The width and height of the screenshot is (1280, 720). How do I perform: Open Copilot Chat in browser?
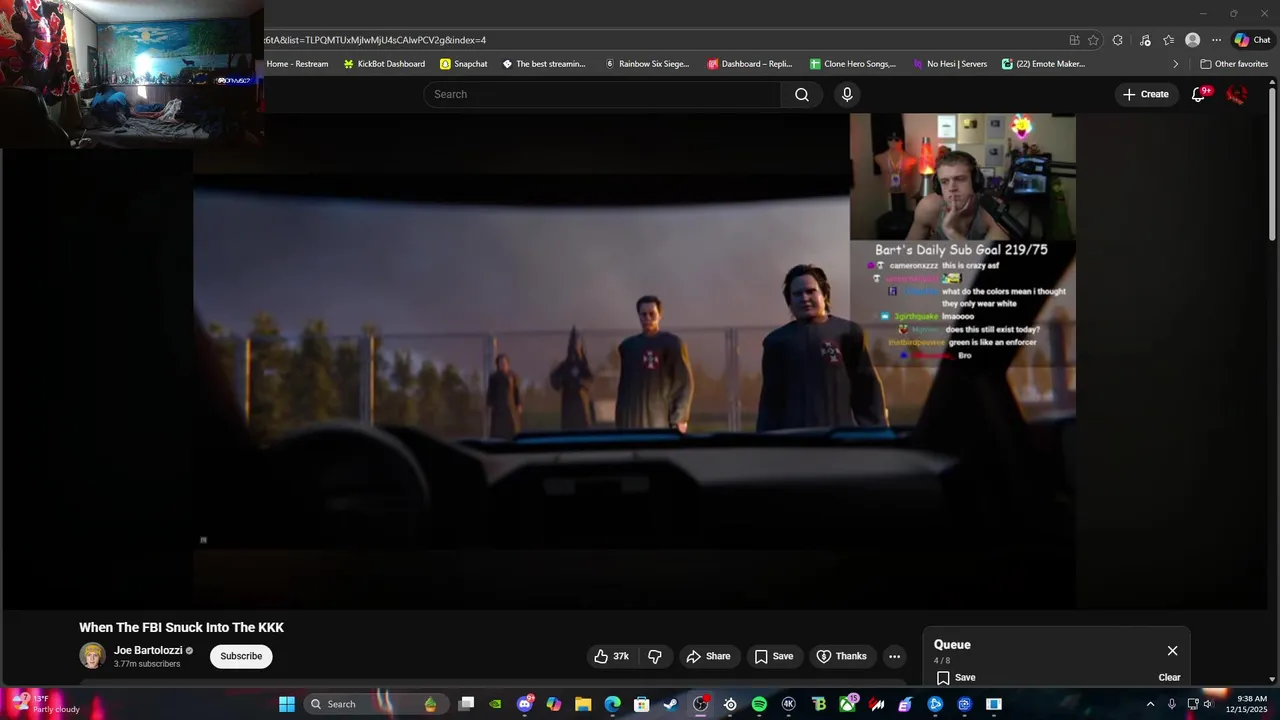pyautogui.click(x=1252, y=40)
